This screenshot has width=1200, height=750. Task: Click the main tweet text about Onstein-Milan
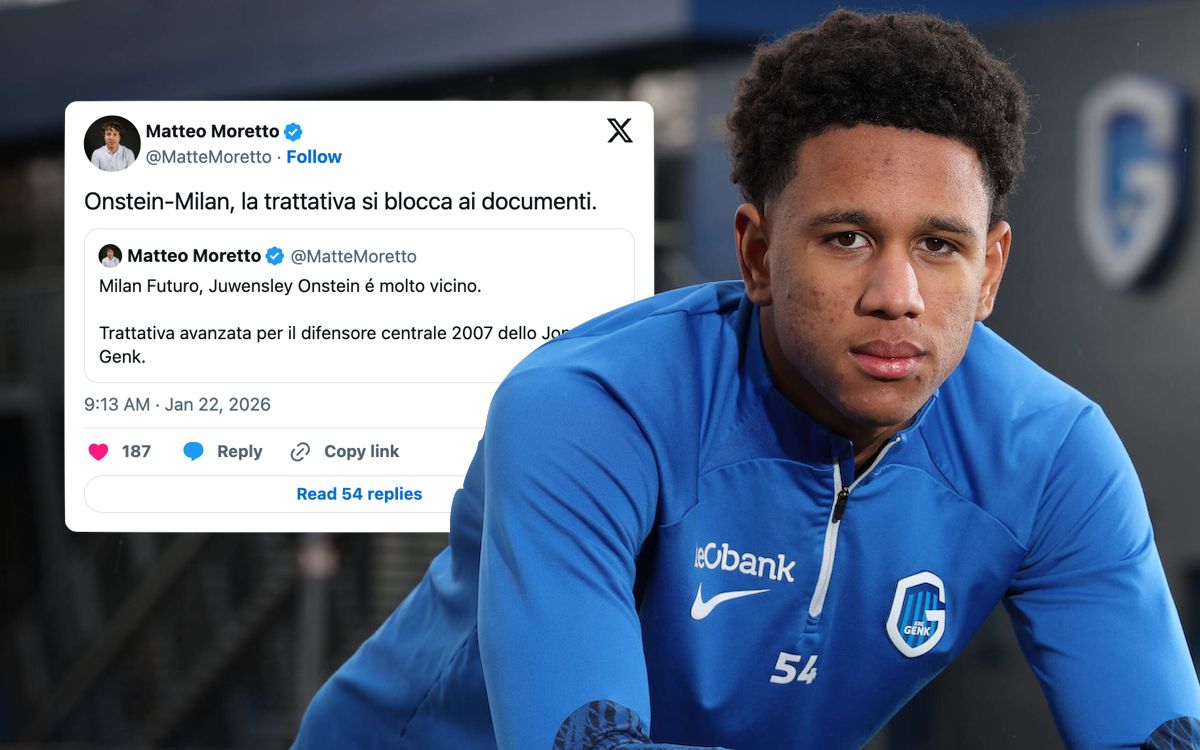coord(341,202)
